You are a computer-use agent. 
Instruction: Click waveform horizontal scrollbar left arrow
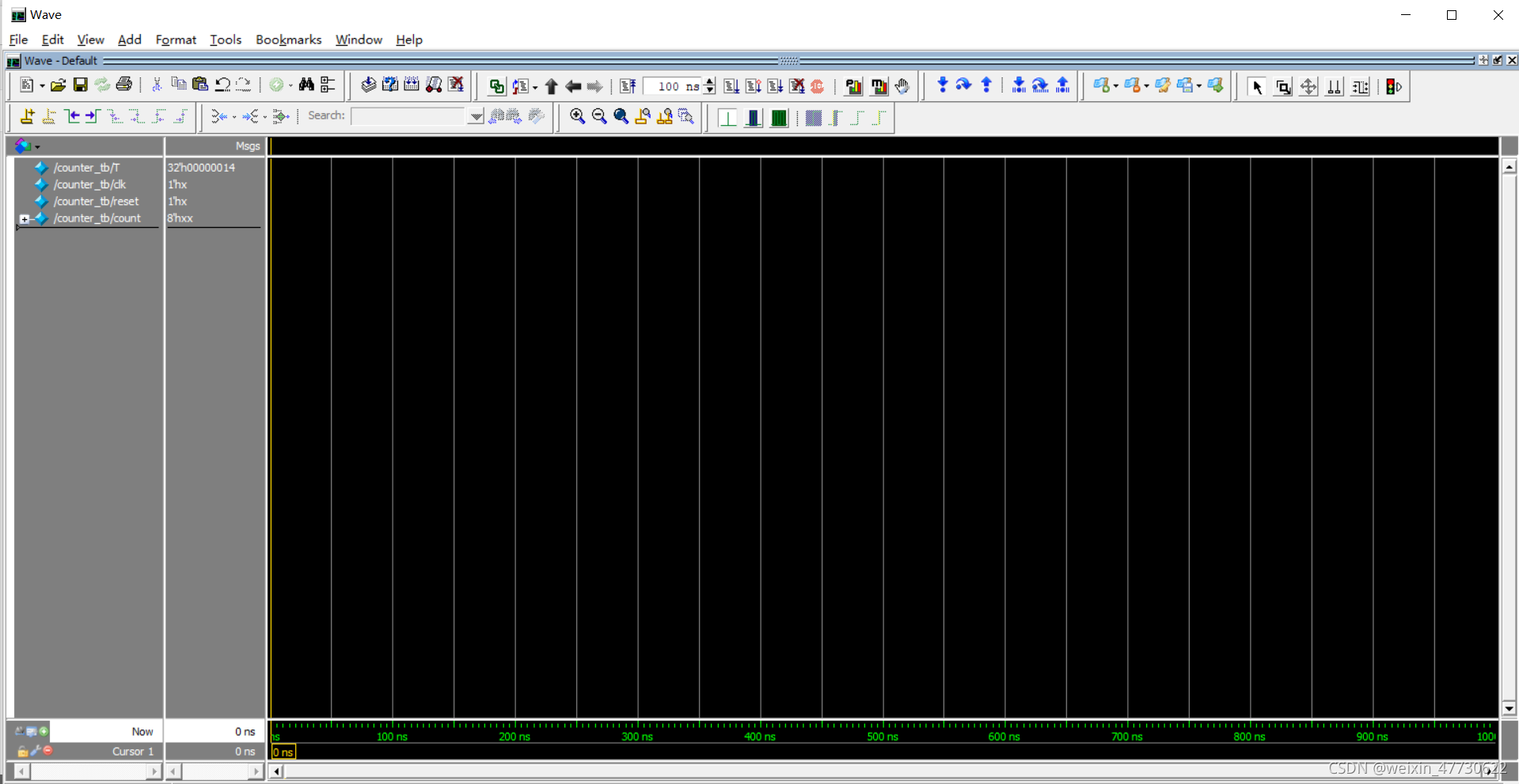[x=276, y=771]
